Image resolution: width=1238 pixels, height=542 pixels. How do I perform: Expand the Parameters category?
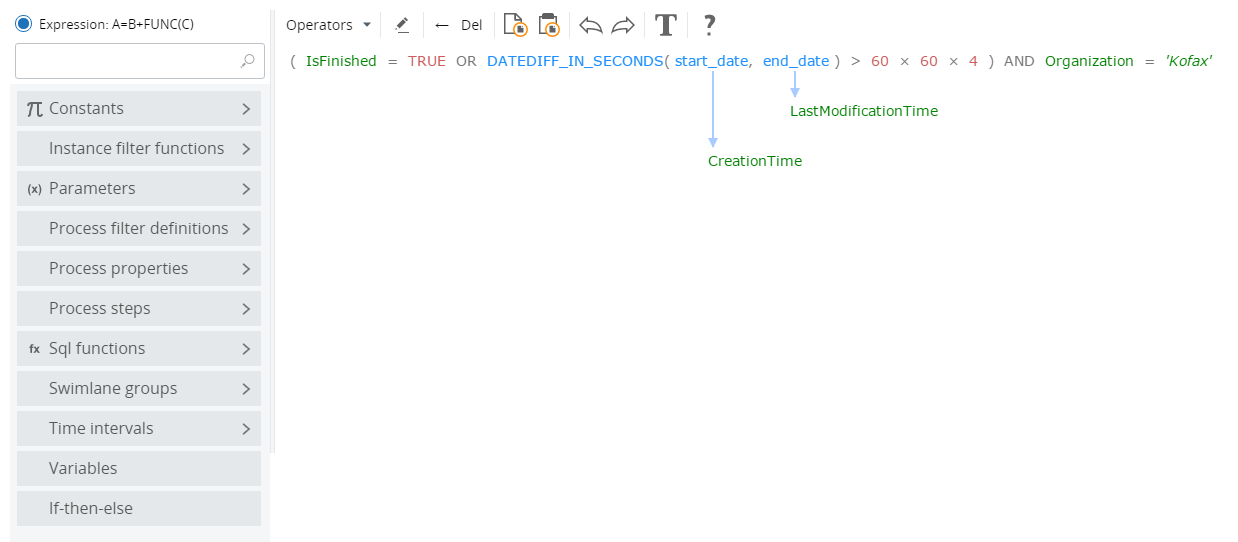point(139,188)
